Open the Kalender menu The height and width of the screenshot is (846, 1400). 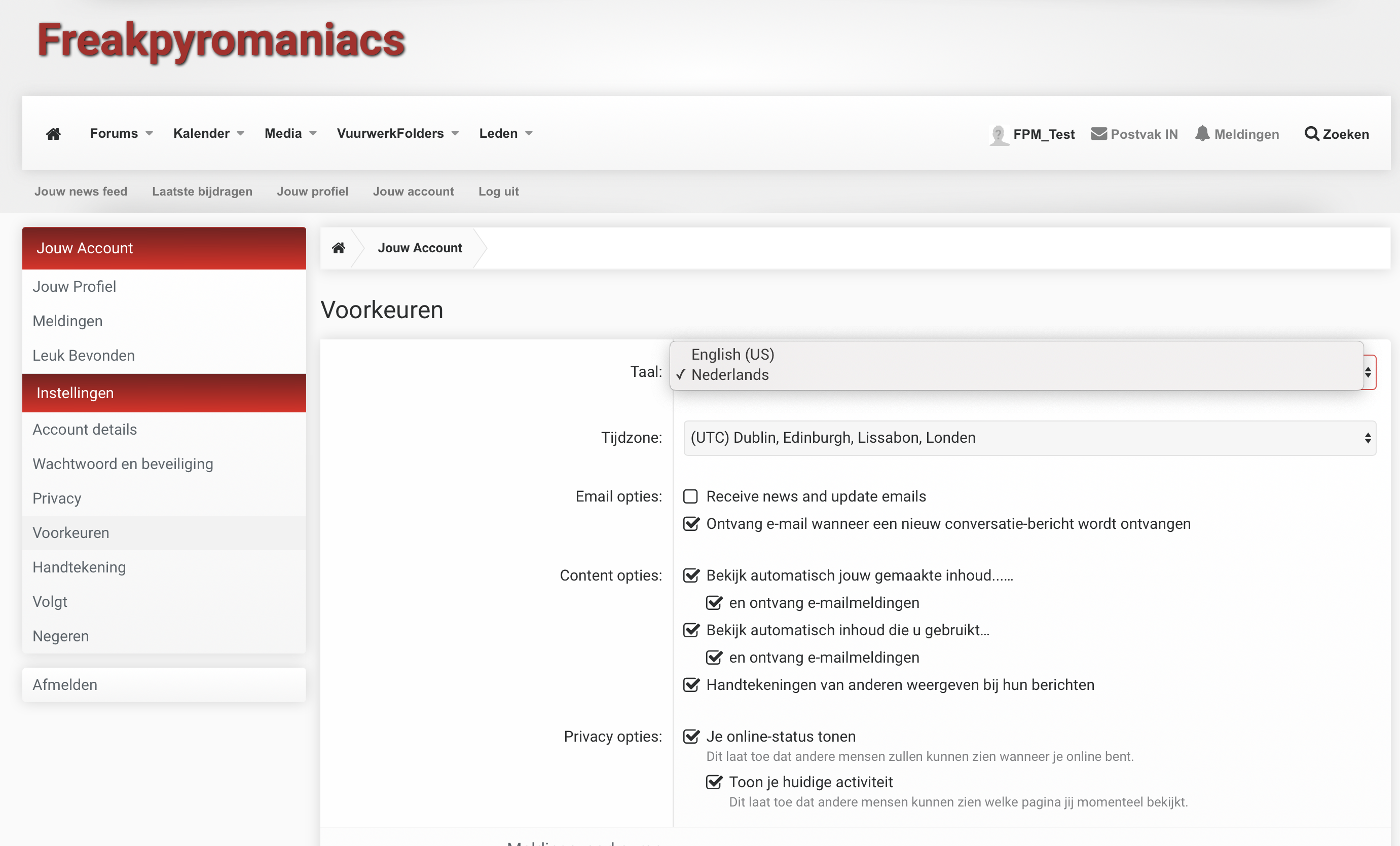coord(201,133)
